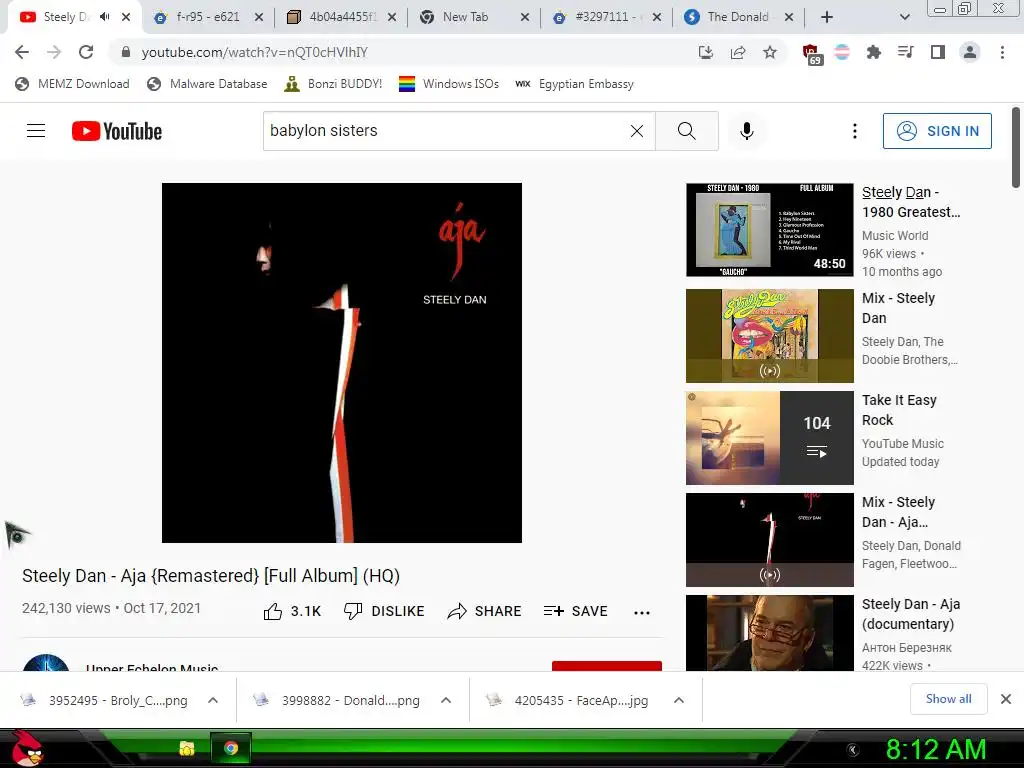The height and width of the screenshot is (768, 1024).
Task: Open the MEMZ Download bookmark
Action: 72,84
